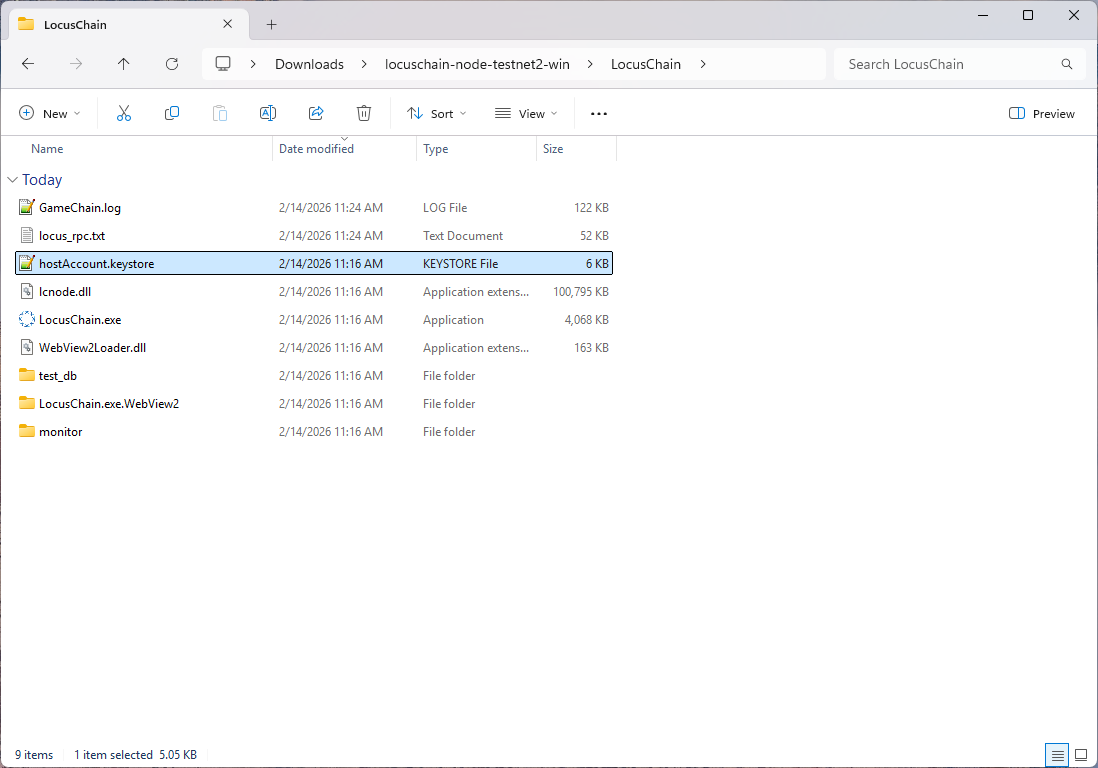The height and width of the screenshot is (768, 1098).
Task: Click the Rename icon in toolbar
Action: [x=268, y=114]
